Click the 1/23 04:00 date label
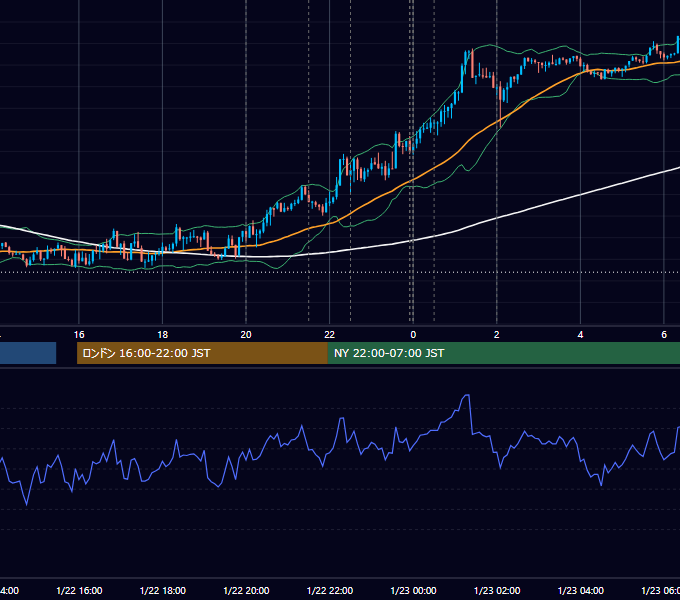 pos(581,590)
